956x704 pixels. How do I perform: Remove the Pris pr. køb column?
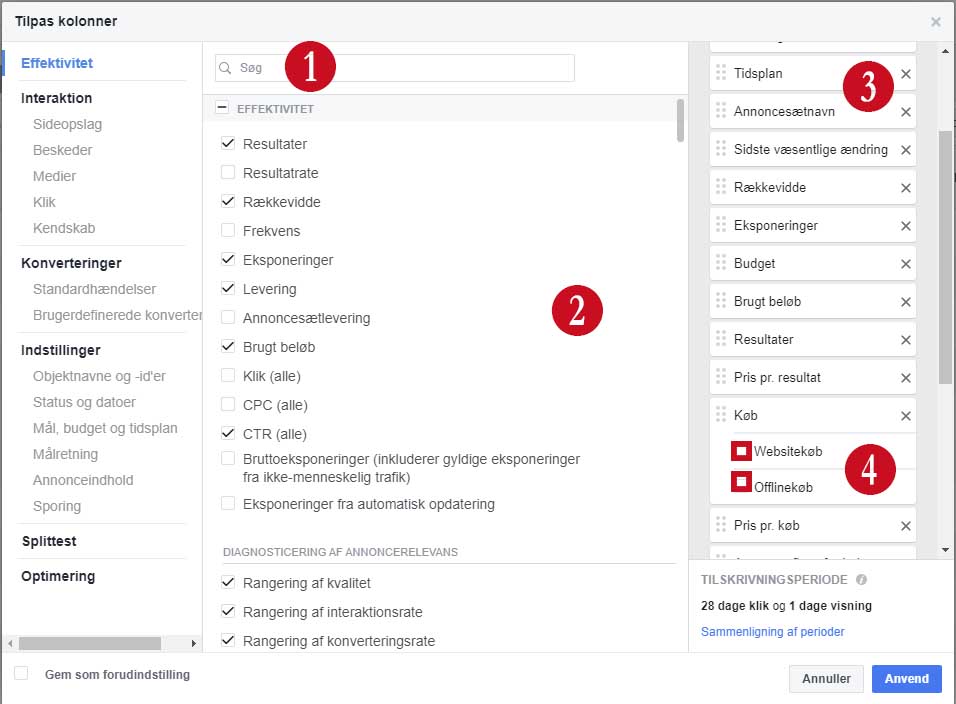[x=906, y=525]
